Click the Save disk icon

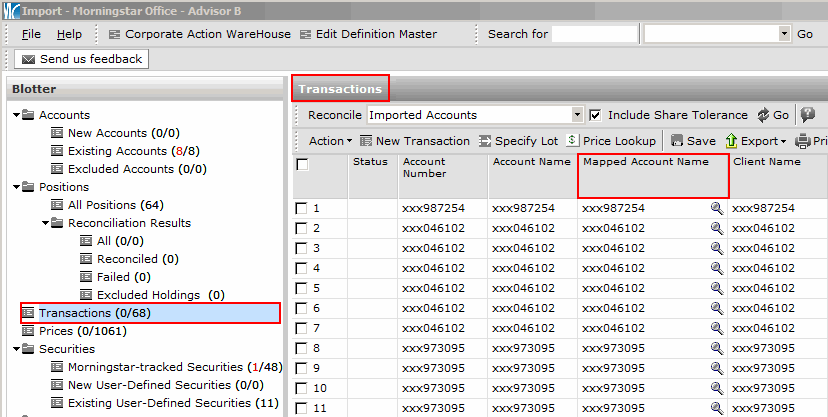coord(677,141)
